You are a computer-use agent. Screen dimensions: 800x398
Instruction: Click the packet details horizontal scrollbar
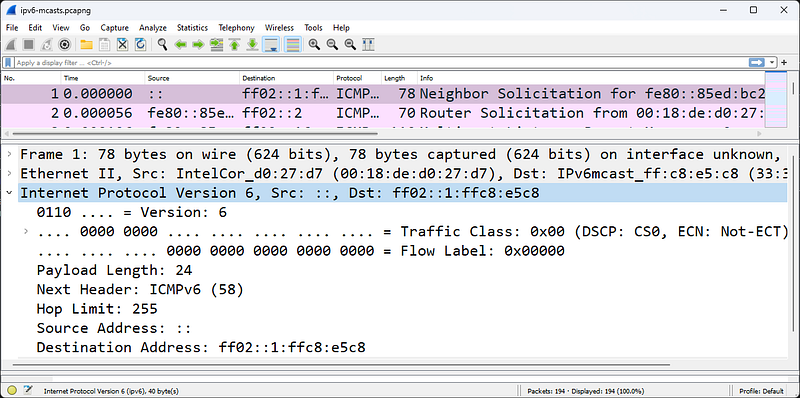(x=341, y=365)
